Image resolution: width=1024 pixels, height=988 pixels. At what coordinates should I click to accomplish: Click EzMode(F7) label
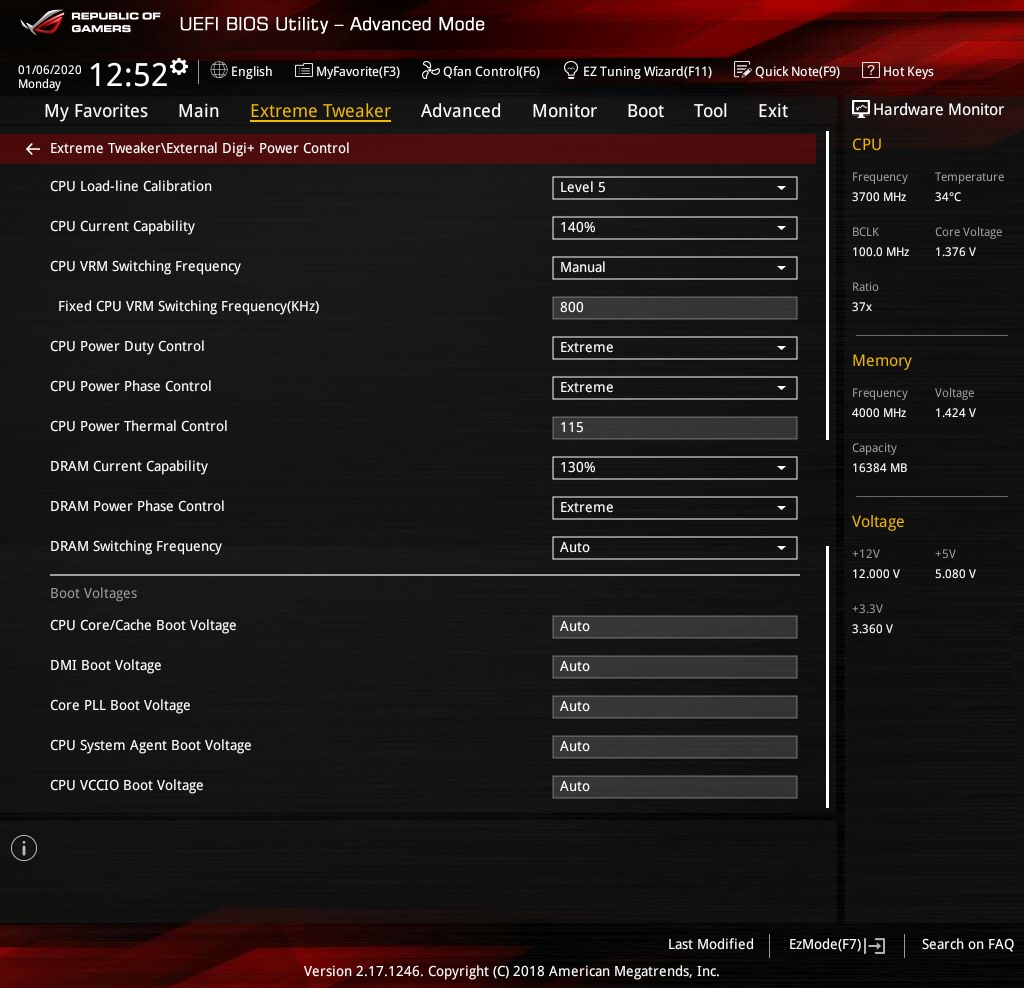(x=825, y=944)
